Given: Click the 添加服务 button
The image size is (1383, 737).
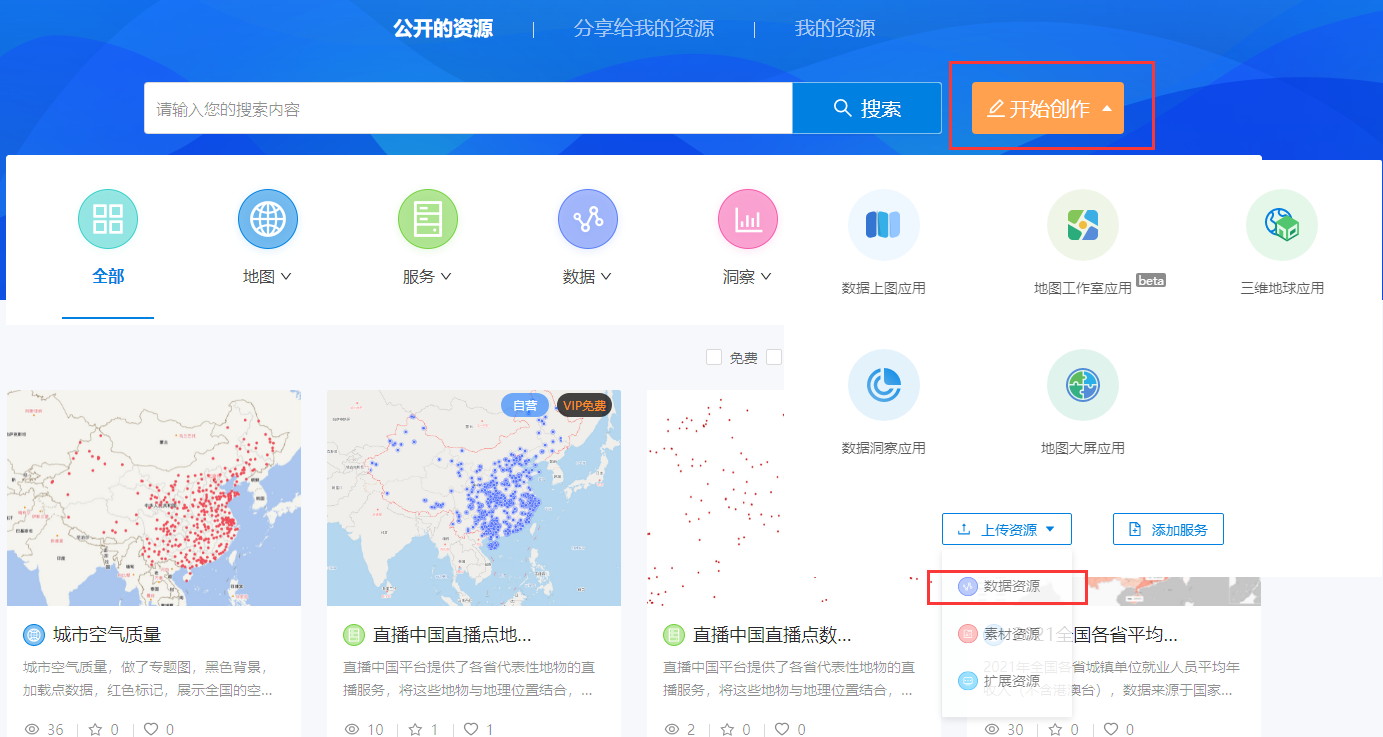Looking at the screenshot, I should click(x=1167, y=530).
